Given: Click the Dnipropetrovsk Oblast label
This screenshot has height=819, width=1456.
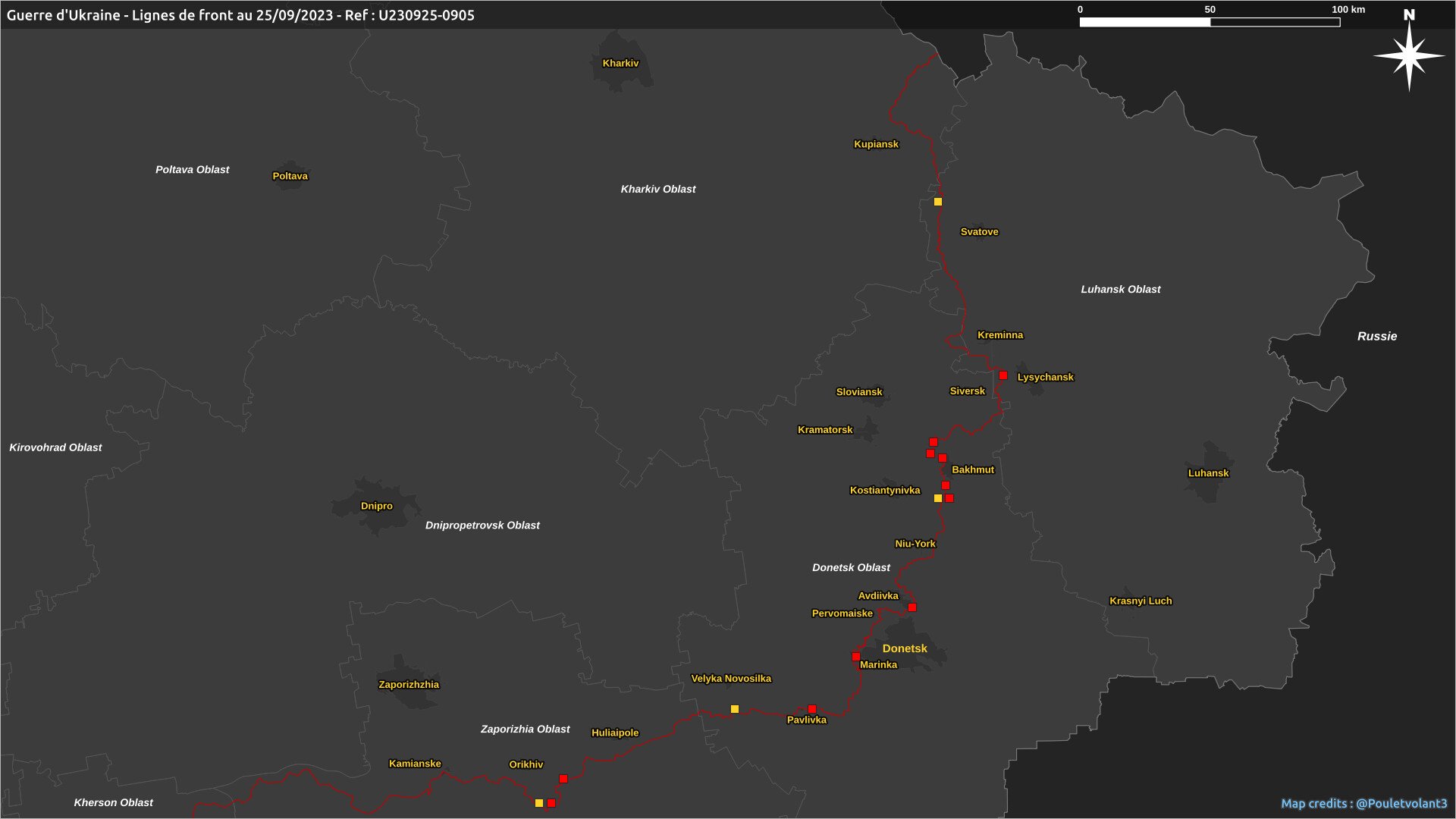Looking at the screenshot, I should pos(482,525).
